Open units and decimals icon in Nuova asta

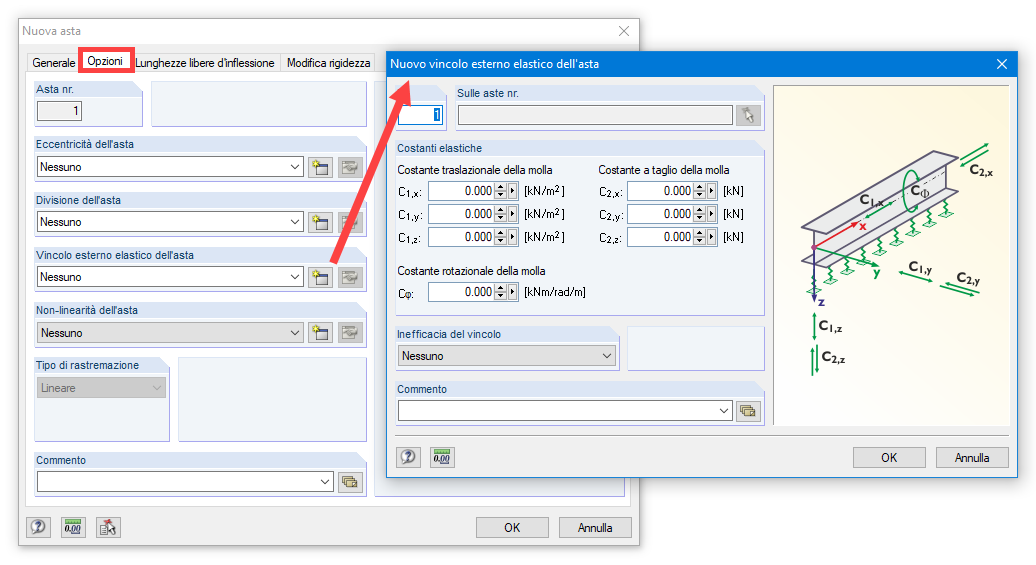point(73,527)
